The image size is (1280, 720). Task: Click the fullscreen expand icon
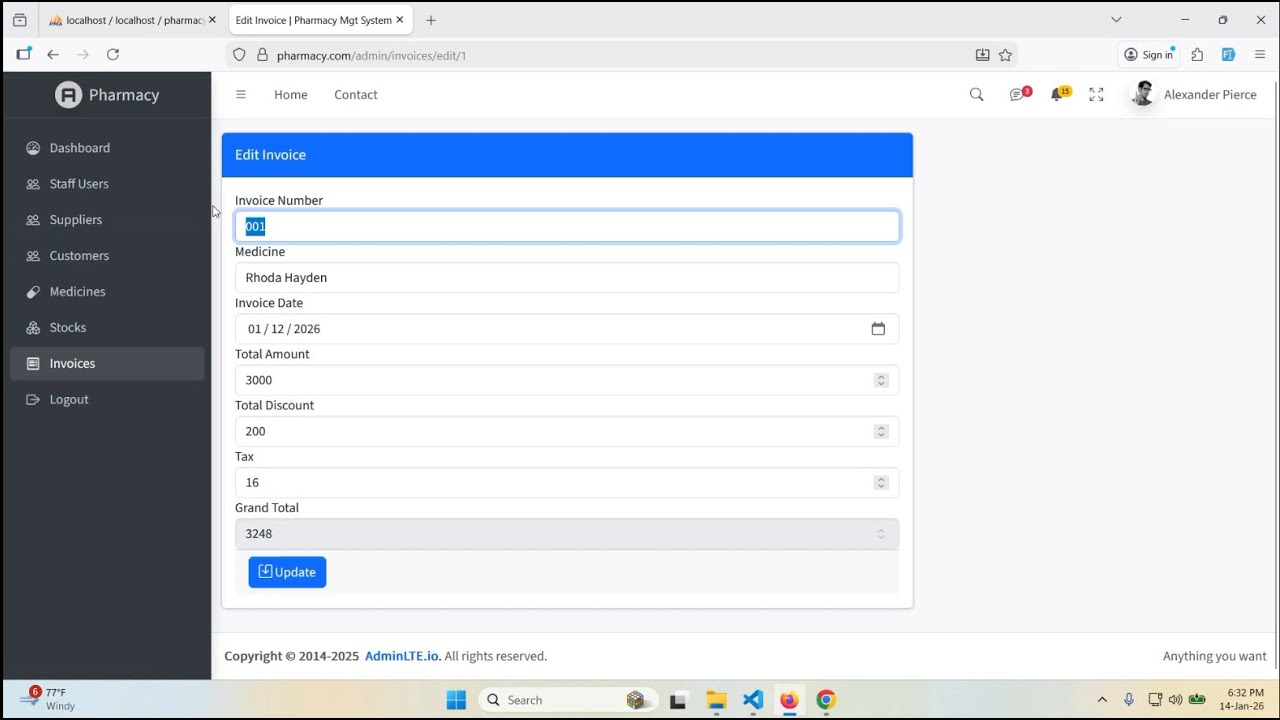tap(1097, 95)
